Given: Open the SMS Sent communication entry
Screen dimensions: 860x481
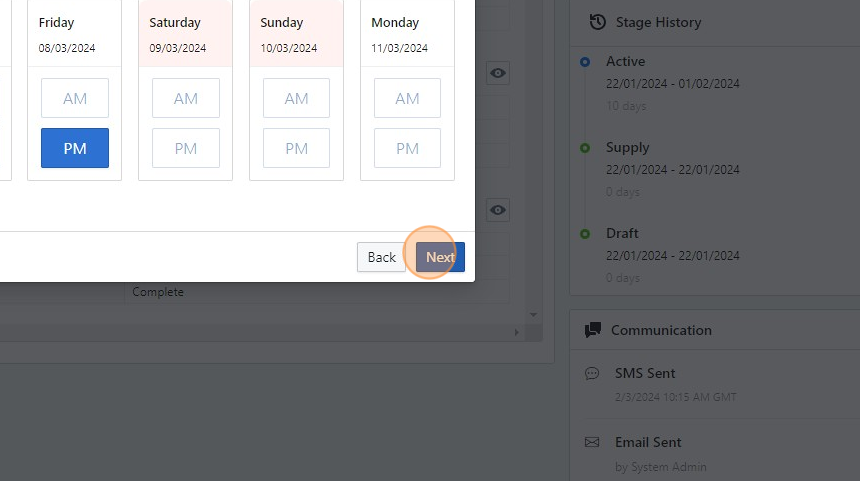Looking at the screenshot, I should [x=645, y=373].
